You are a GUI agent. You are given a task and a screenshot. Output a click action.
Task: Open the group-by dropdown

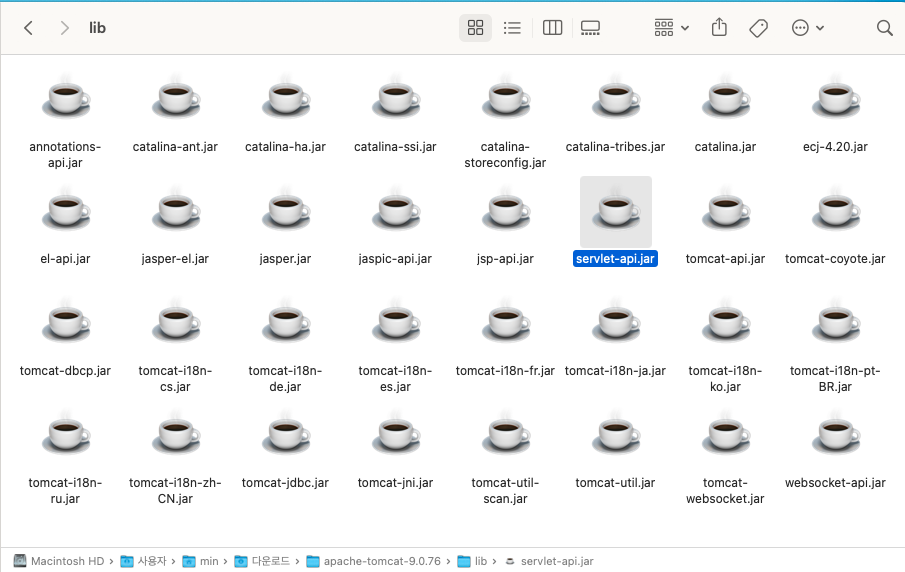[x=671, y=28]
